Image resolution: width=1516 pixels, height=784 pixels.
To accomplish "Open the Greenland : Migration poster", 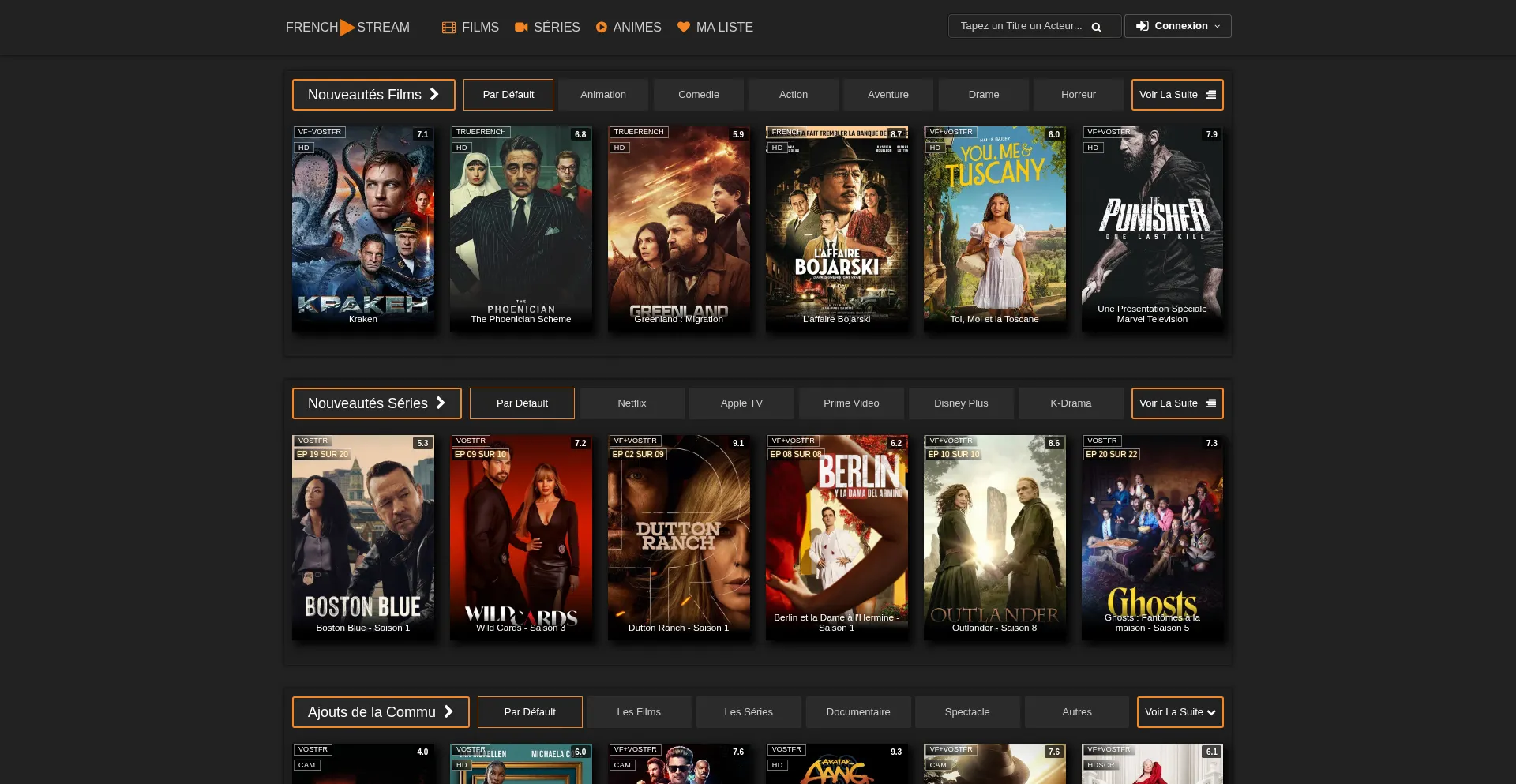I will pos(679,229).
